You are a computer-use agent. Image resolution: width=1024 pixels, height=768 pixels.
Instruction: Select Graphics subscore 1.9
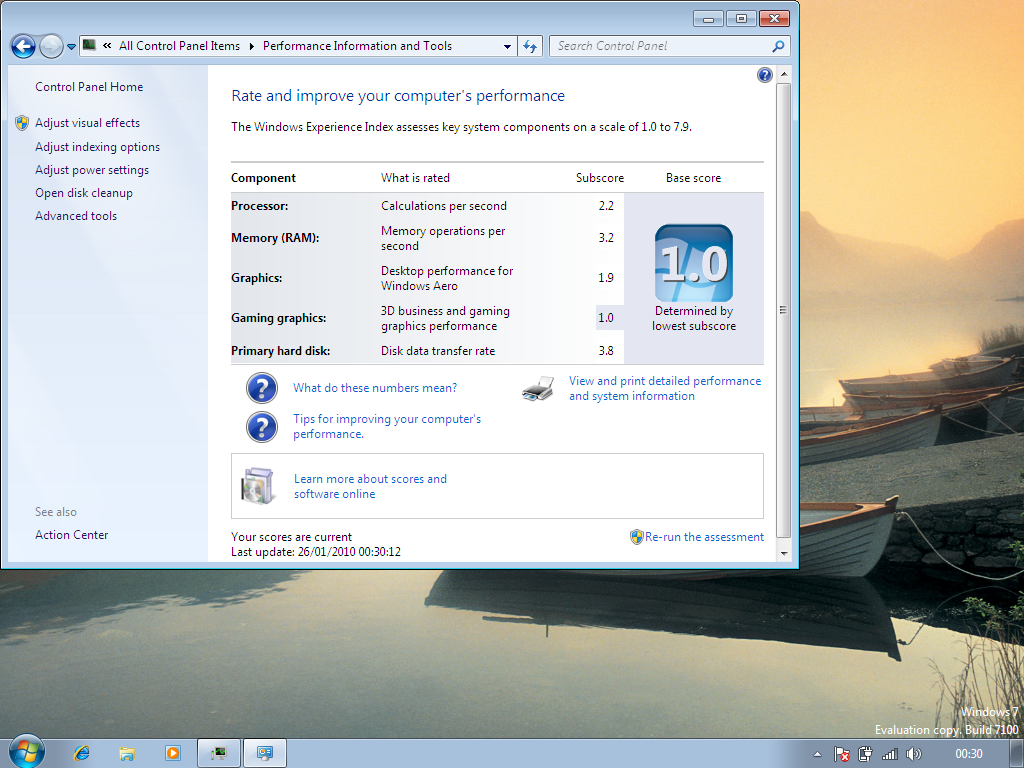[x=606, y=278]
